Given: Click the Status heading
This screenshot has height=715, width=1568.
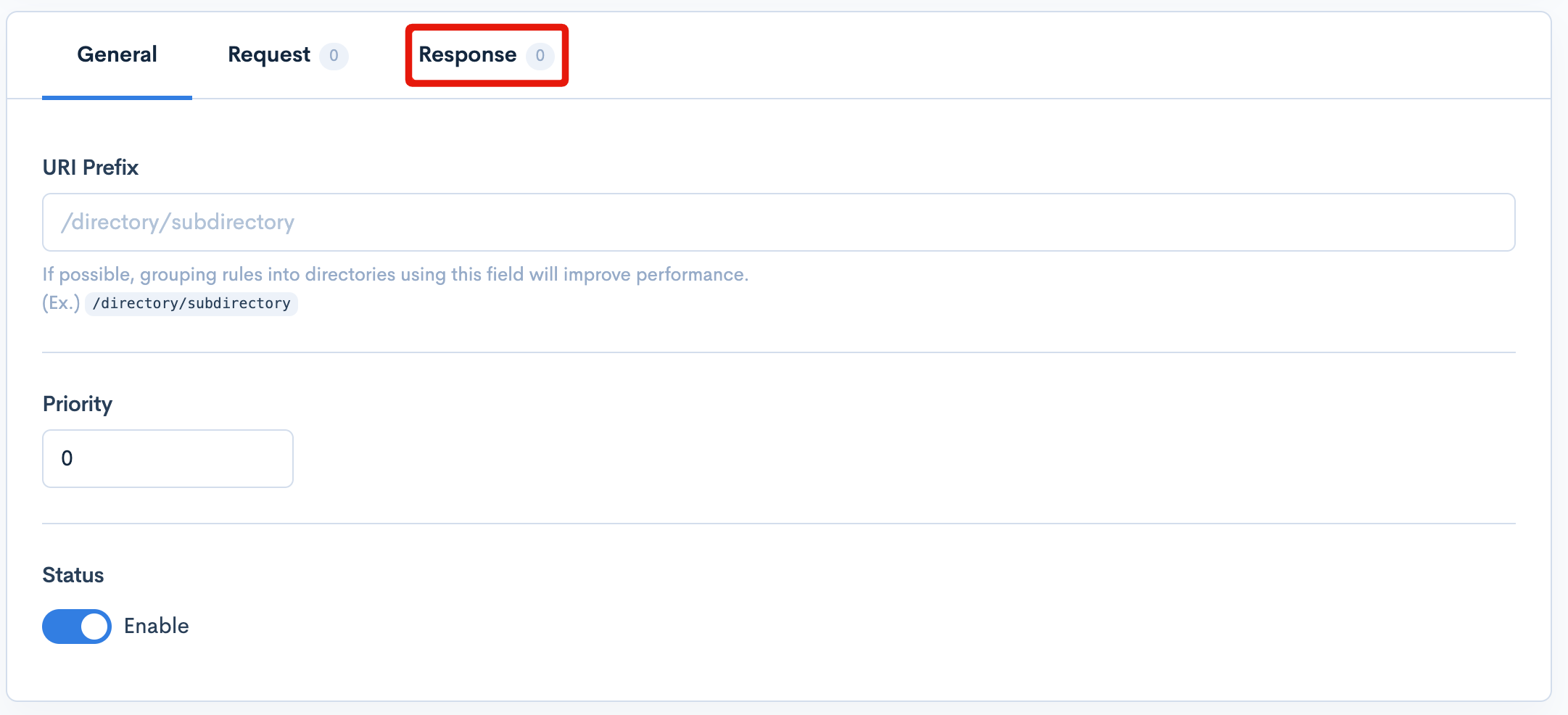Looking at the screenshot, I should [73, 575].
